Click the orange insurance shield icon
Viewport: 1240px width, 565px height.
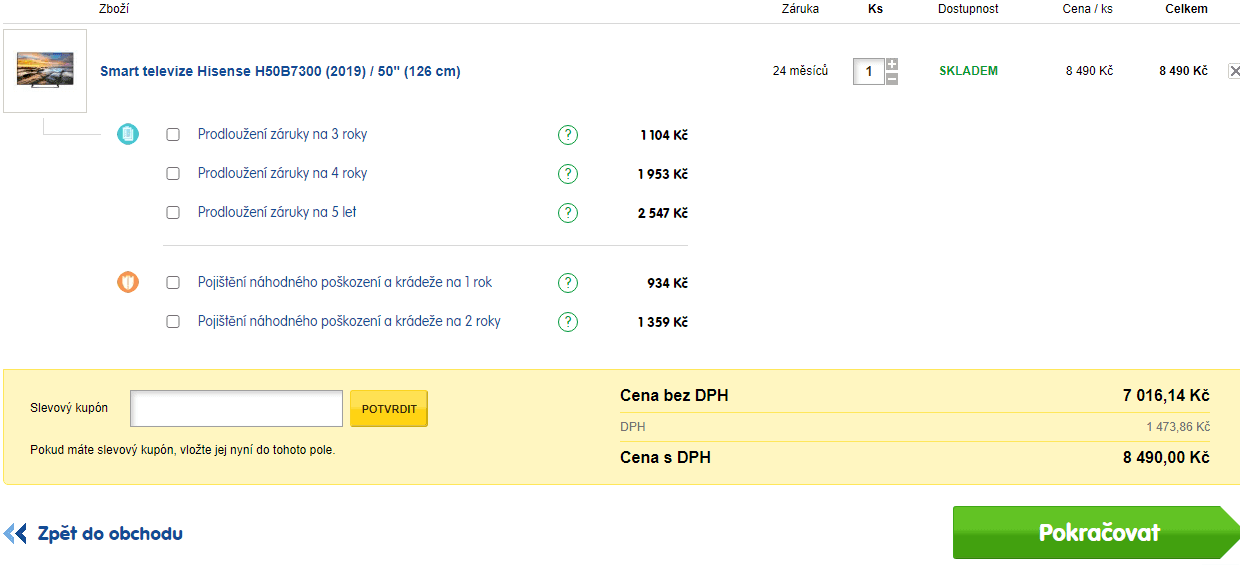128,282
